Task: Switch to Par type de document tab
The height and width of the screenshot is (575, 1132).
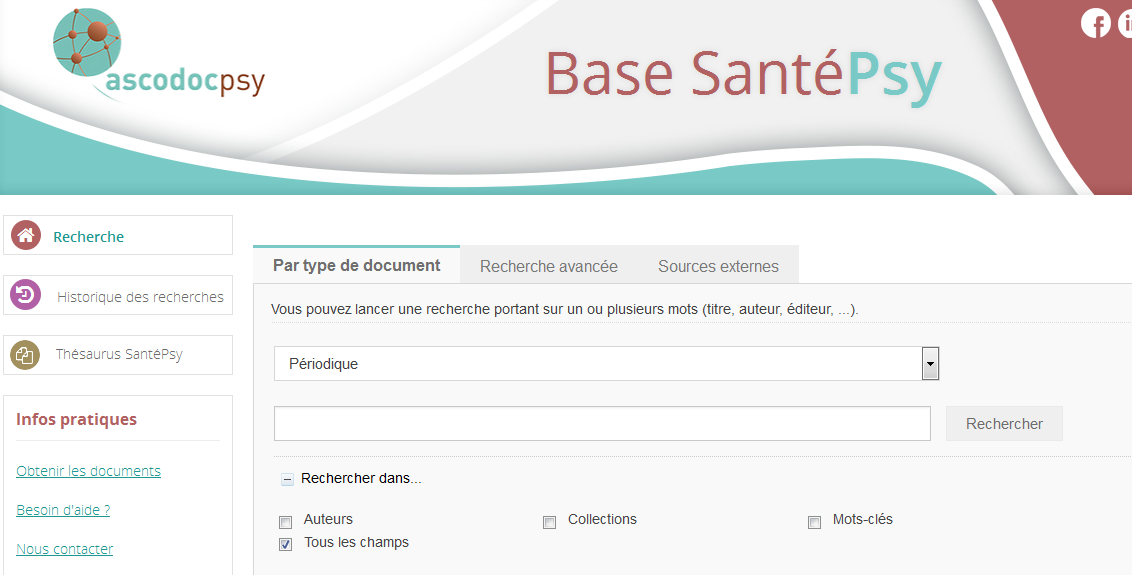Action: tap(357, 265)
